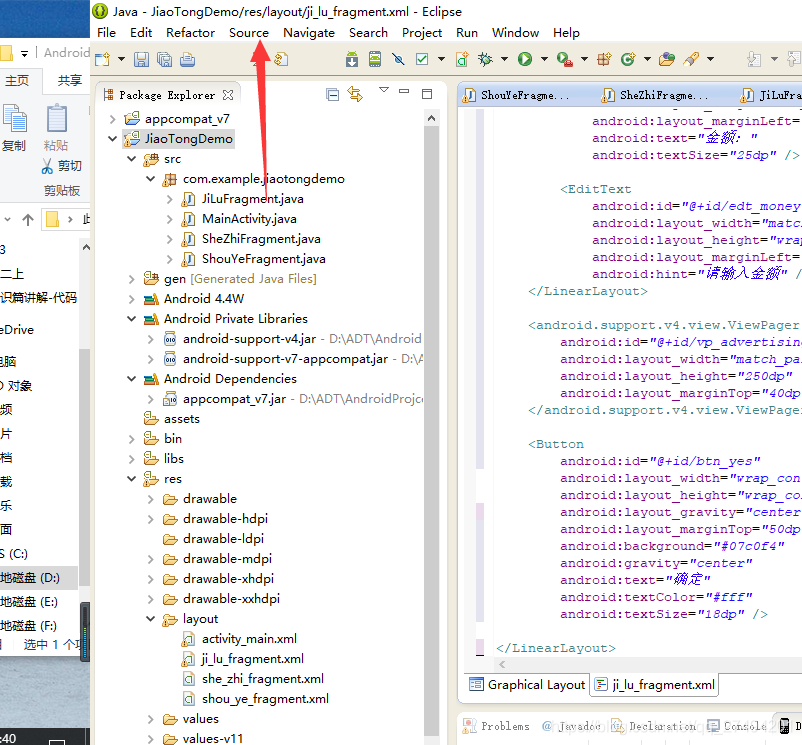Expand the drawable-hdpi folder
802x745 pixels.
pos(150,520)
